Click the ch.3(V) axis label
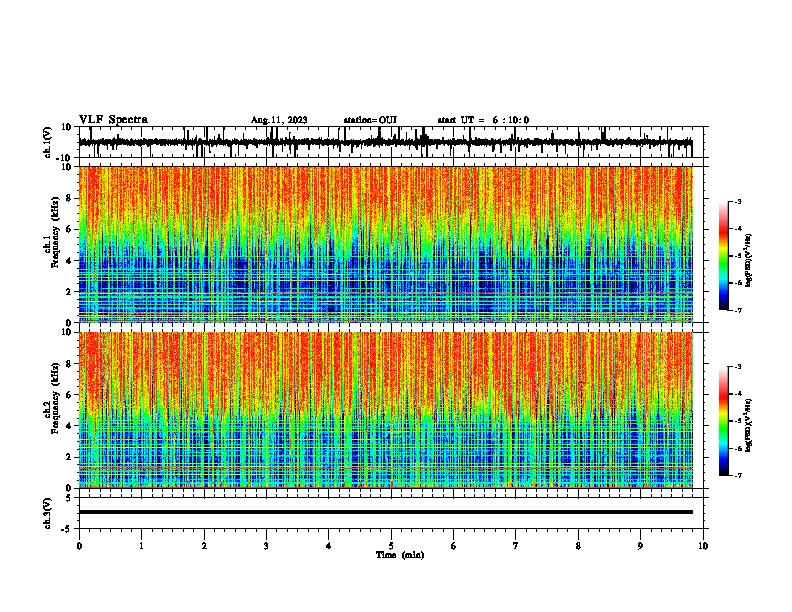 pyautogui.click(x=48, y=513)
